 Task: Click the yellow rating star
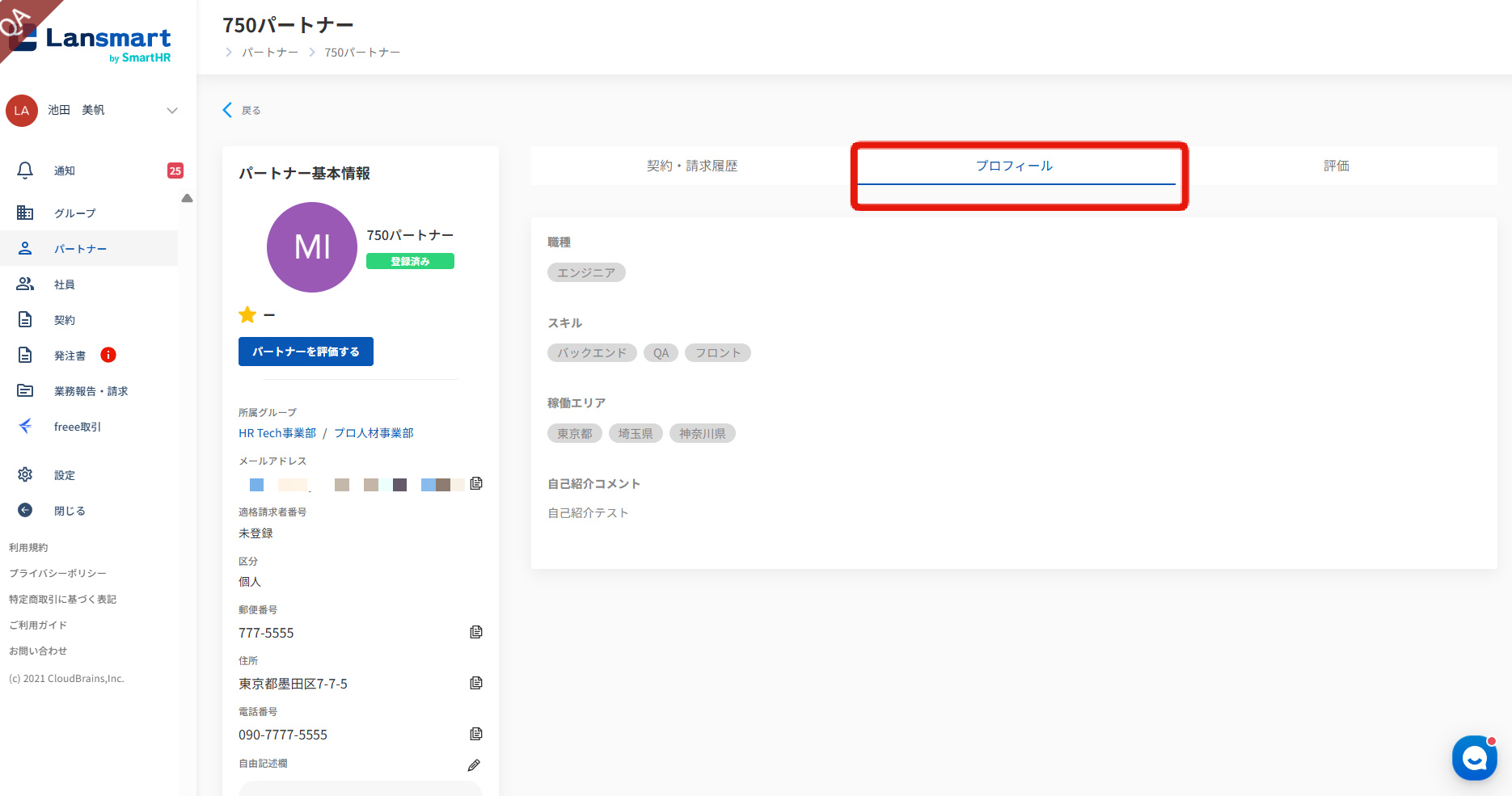(x=247, y=314)
